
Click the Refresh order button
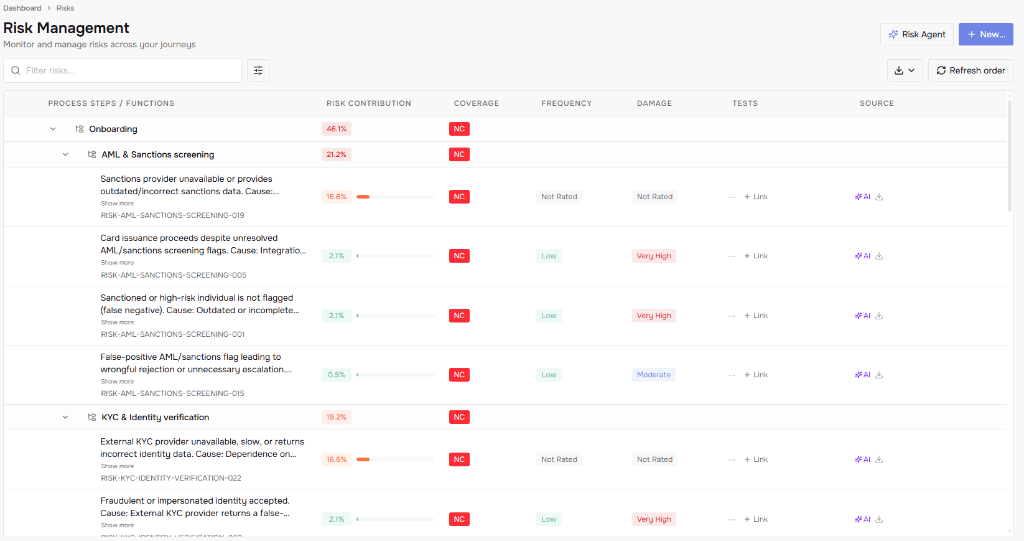tap(970, 71)
